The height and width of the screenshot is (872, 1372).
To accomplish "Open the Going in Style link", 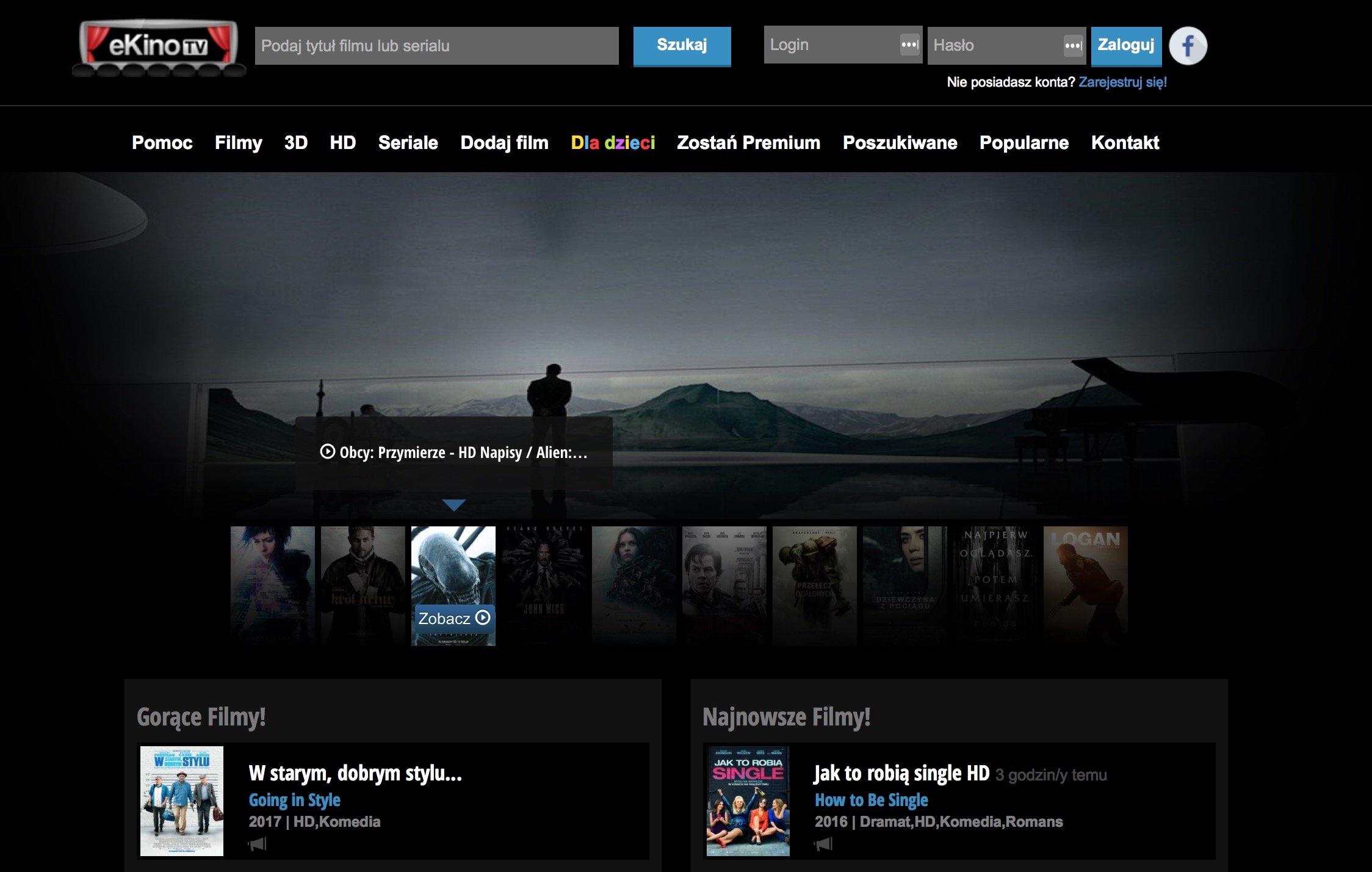I will (x=294, y=800).
